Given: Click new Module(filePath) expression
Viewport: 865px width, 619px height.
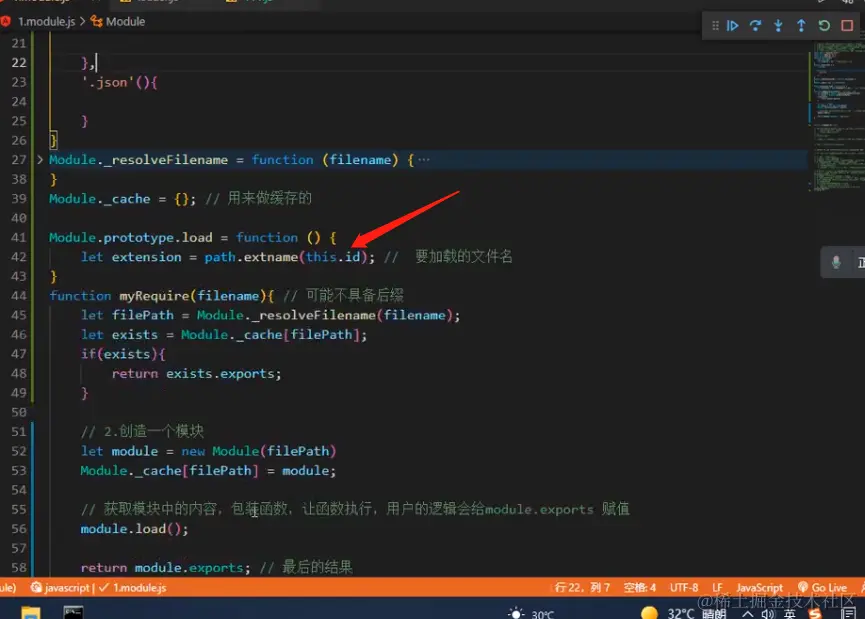Looking at the screenshot, I should [x=259, y=451].
